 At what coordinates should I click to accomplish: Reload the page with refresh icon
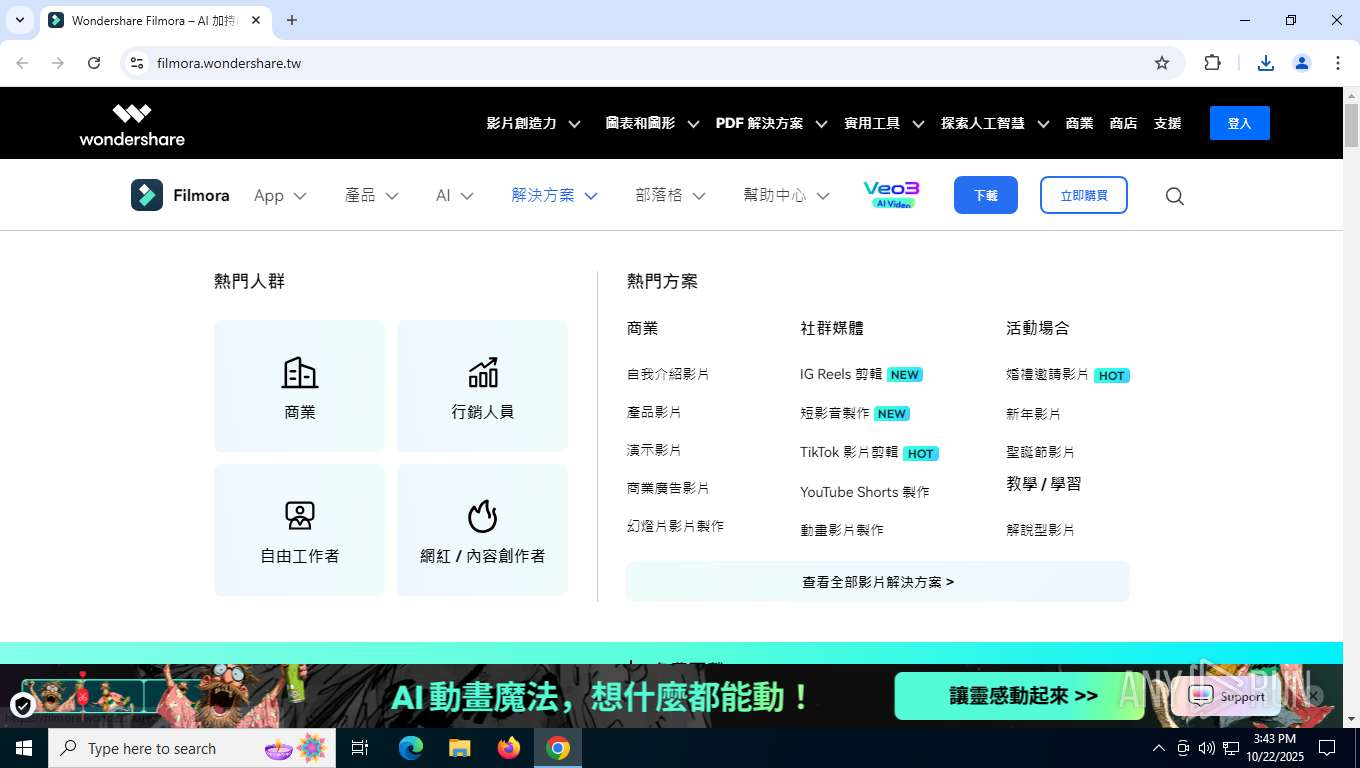click(x=94, y=63)
